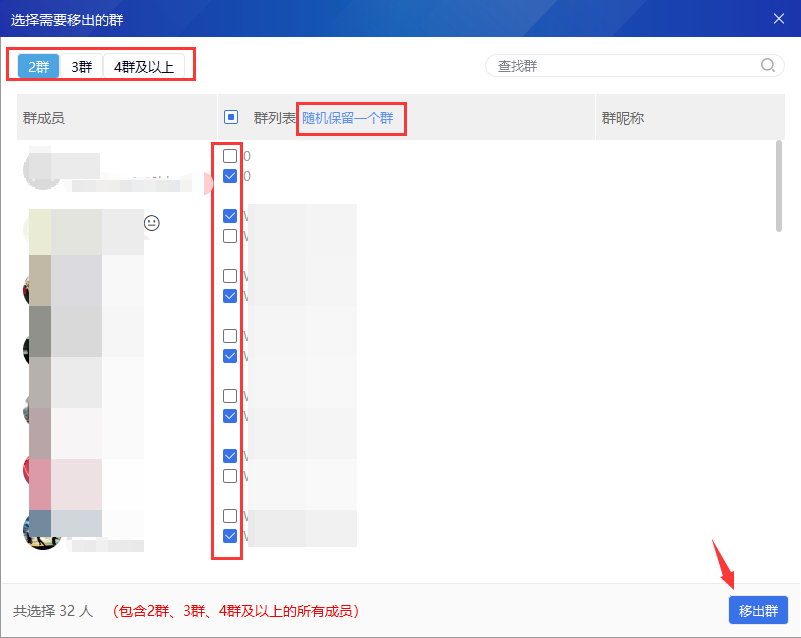Open the 4群及以上 tab

[144, 66]
